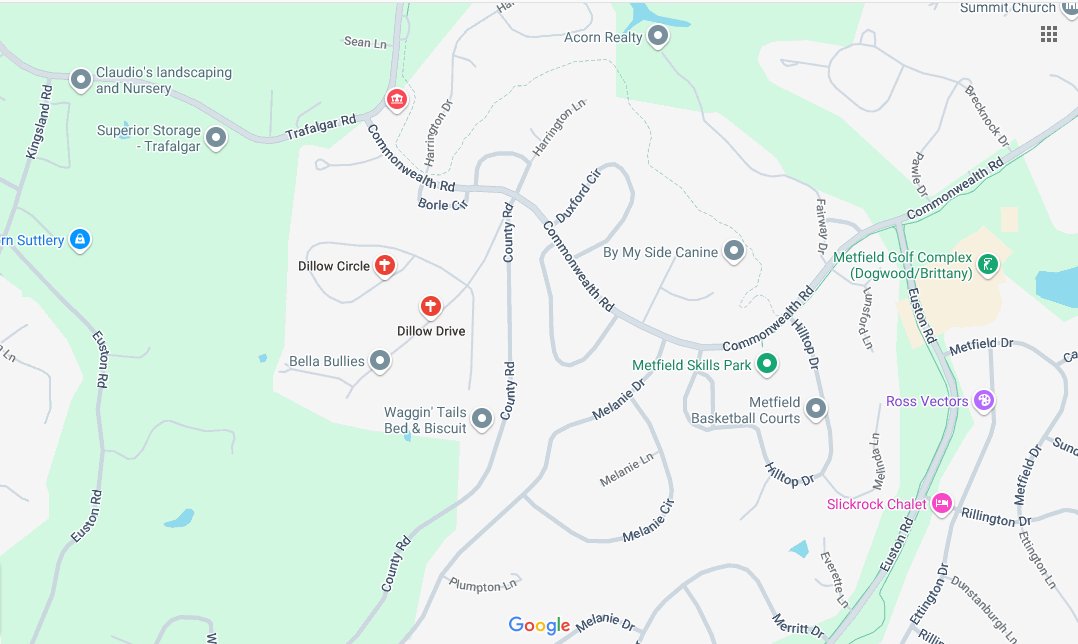The image size is (1078, 644).
Task: Select the Dillow Drive red church marker
Action: pos(431,306)
